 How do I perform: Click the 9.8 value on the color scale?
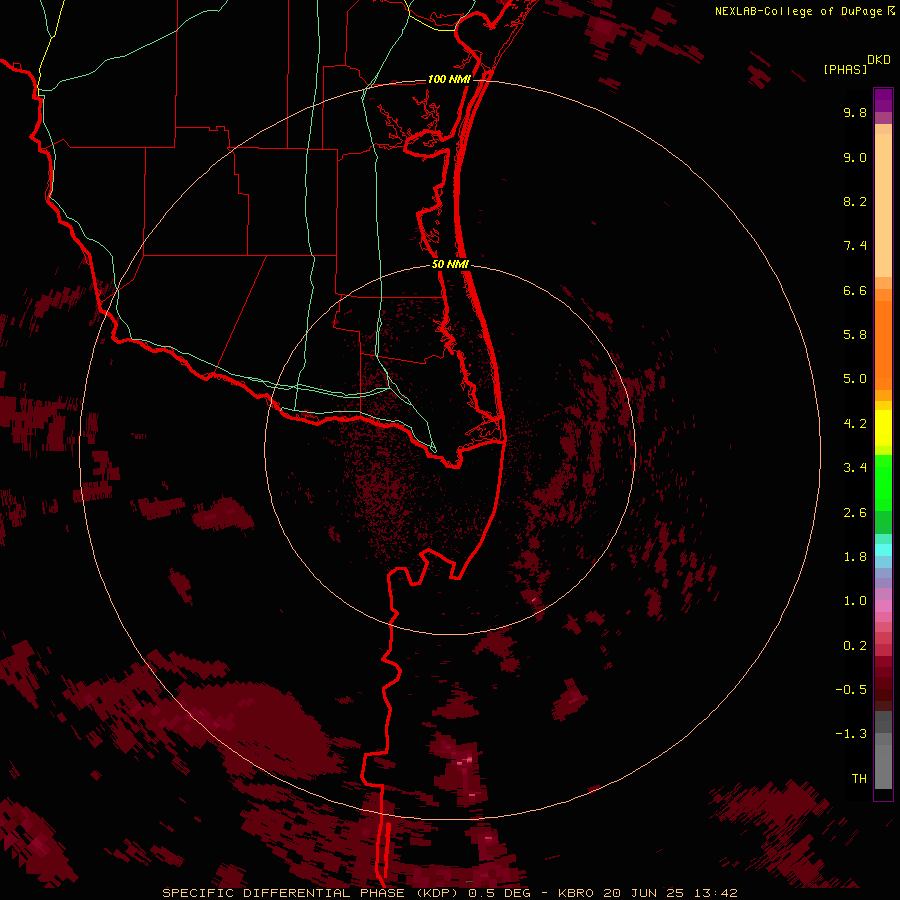[855, 112]
